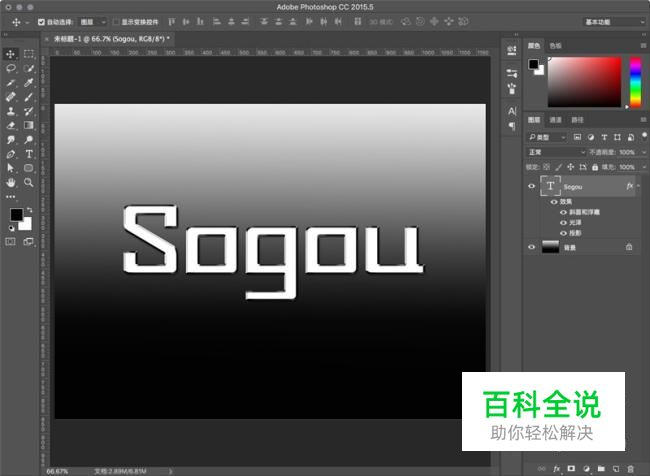Open the layer opacity 100% dropdown arrow
Image resolution: width=650 pixels, height=476 pixels.
tap(644, 152)
